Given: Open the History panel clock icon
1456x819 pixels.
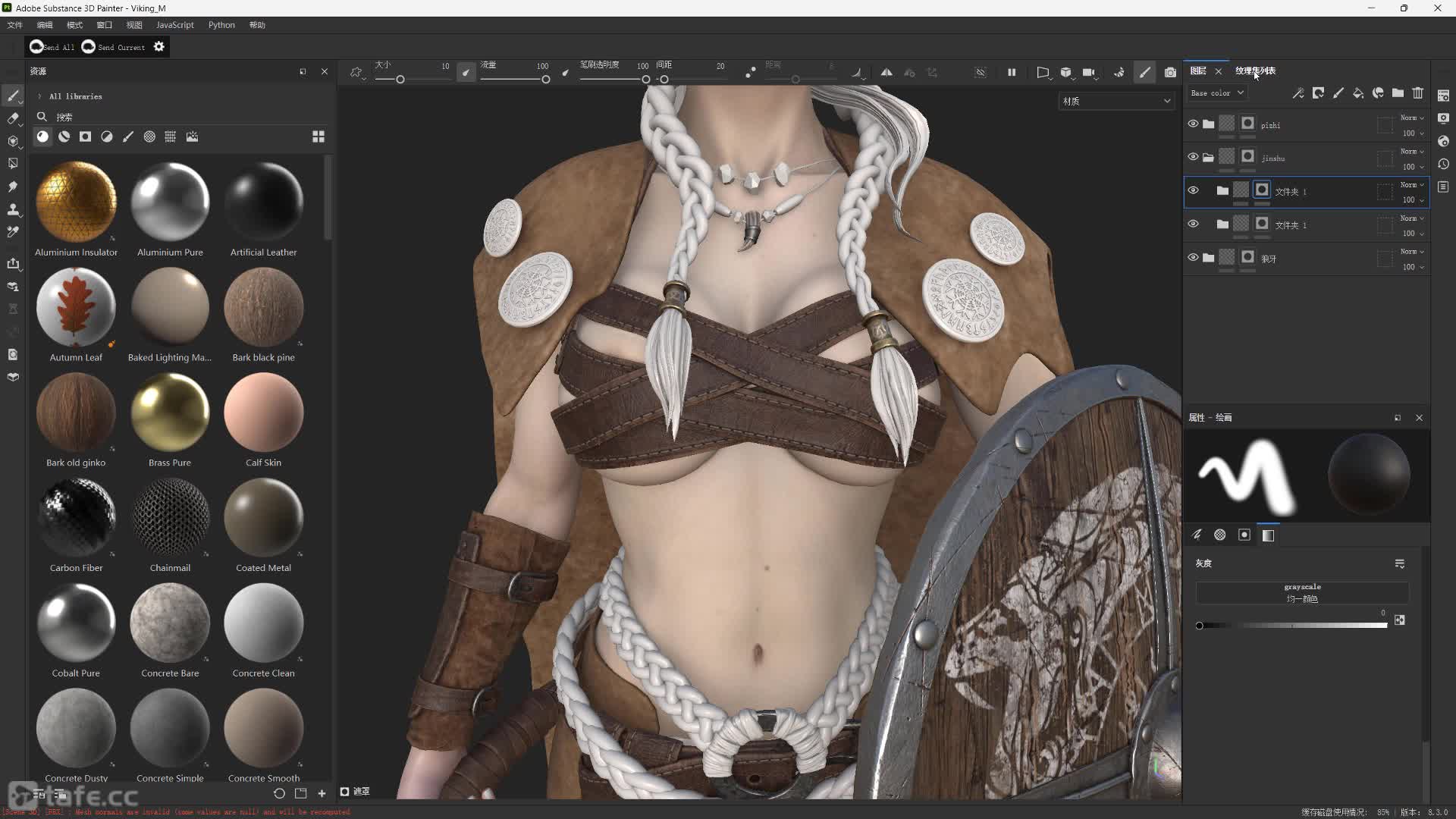Looking at the screenshot, I should click(x=1443, y=164).
